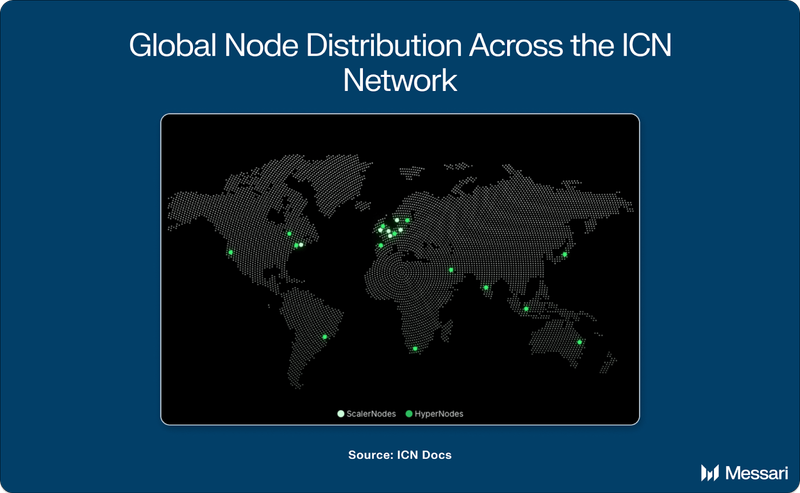Click the white ScalerNode on US east coast
Viewport: 800px width, 493px height.
[301, 245]
